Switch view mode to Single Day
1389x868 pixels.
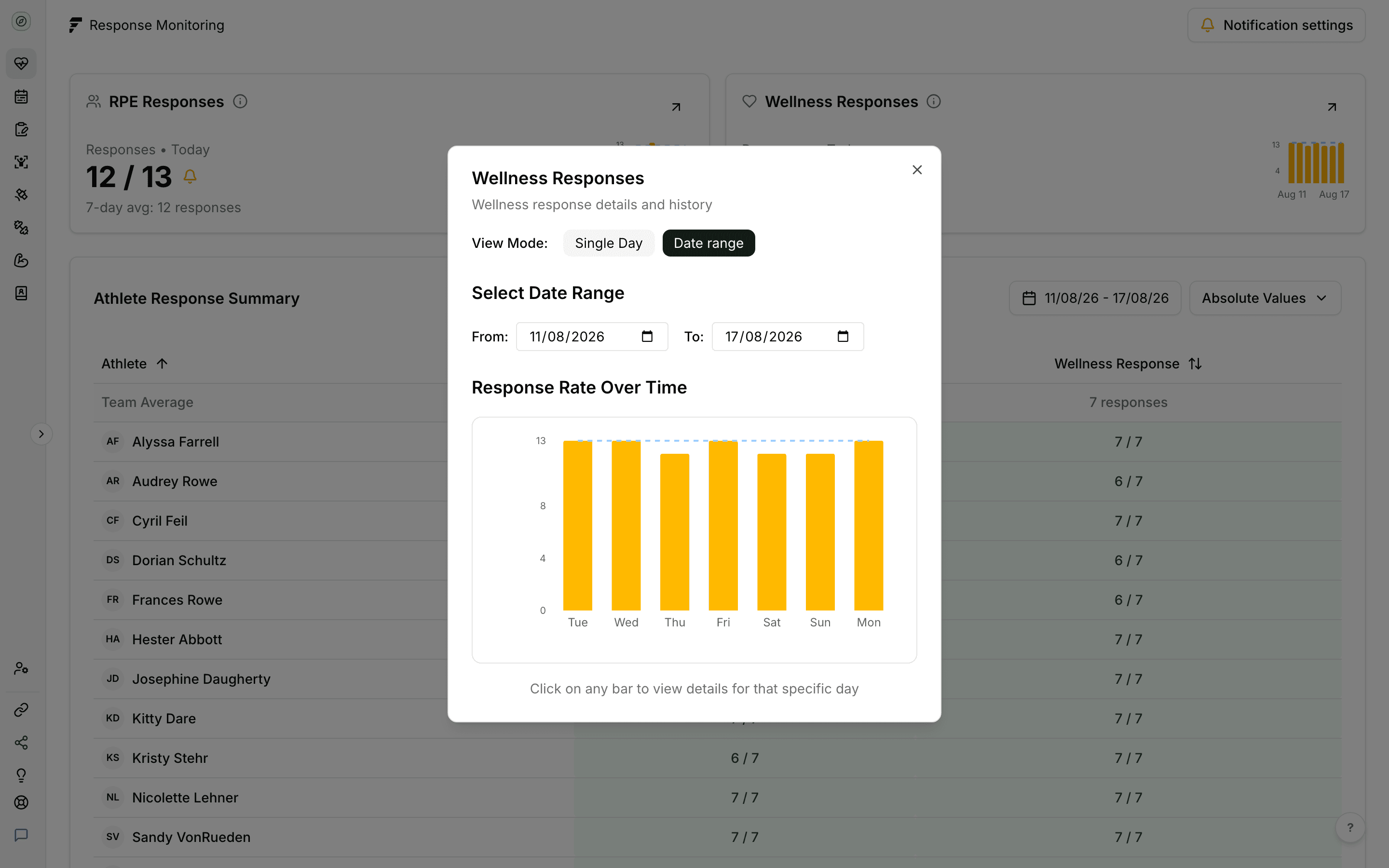(608, 244)
